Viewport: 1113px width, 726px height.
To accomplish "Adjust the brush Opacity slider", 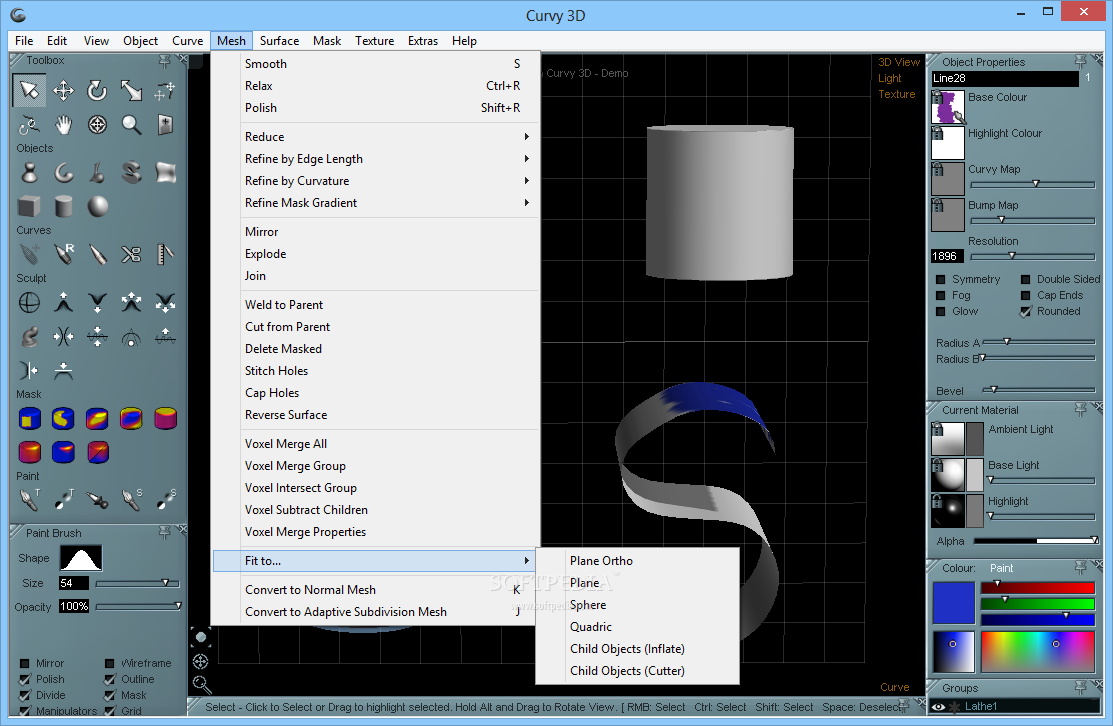I will (x=138, y=606).
